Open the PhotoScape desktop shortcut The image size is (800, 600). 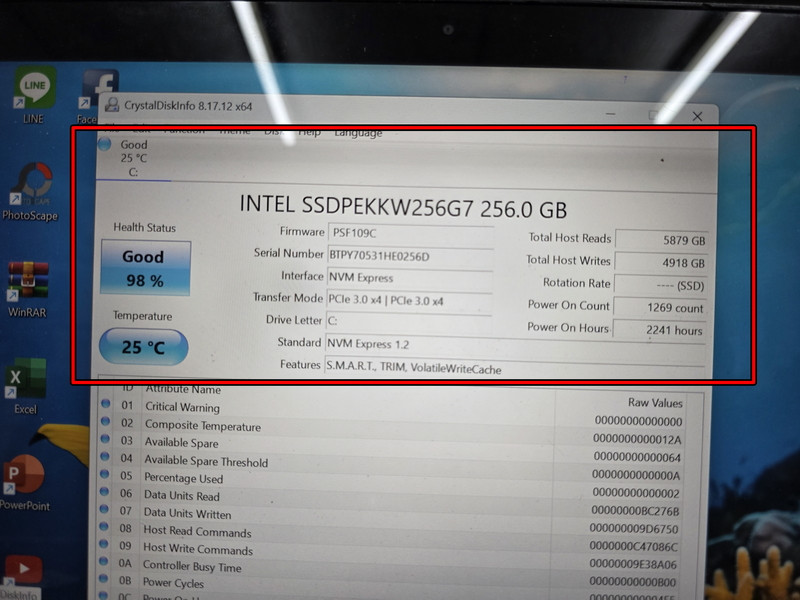coord(30,191)
